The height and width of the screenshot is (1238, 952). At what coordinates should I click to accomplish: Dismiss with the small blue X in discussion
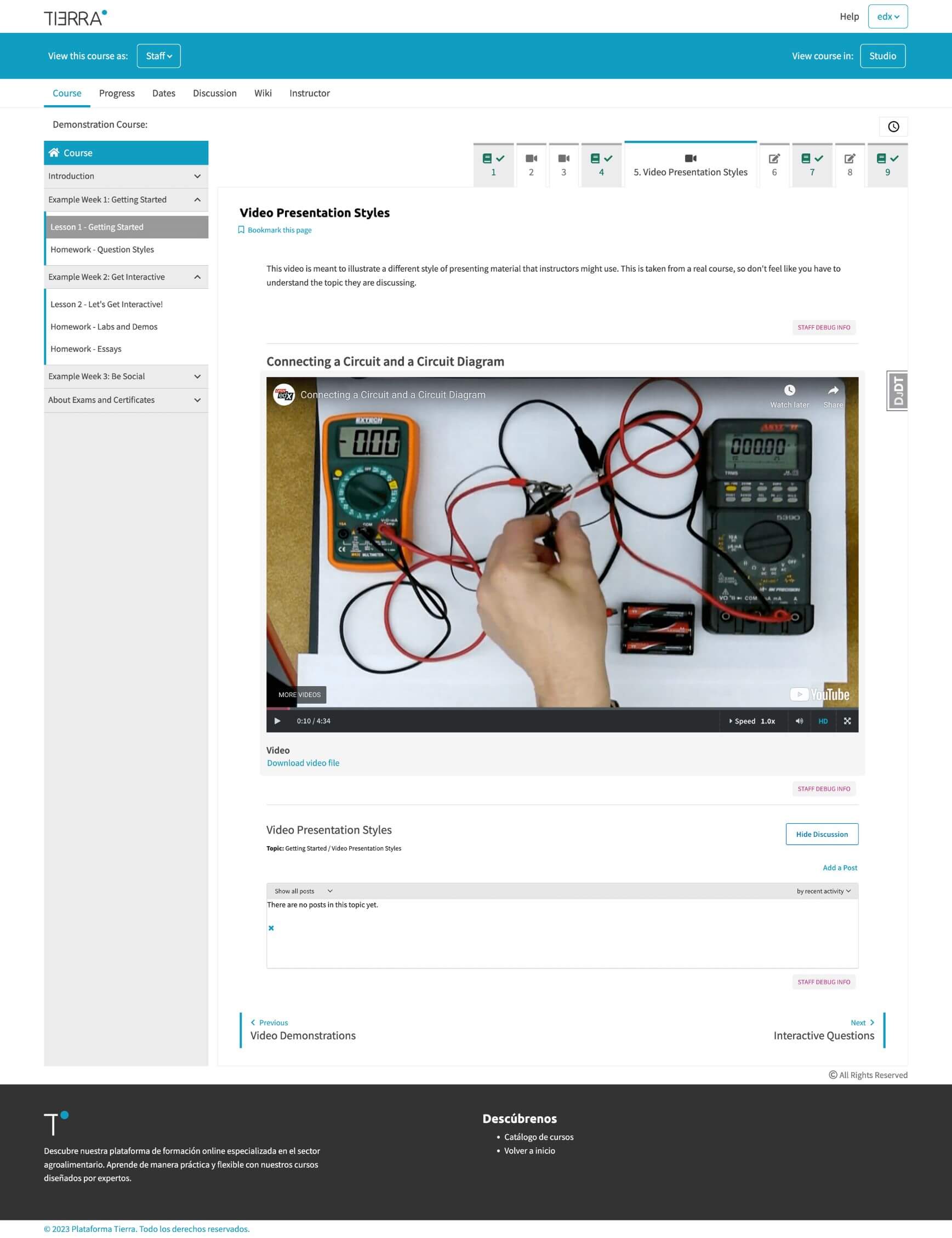click(x=271, y=927)
